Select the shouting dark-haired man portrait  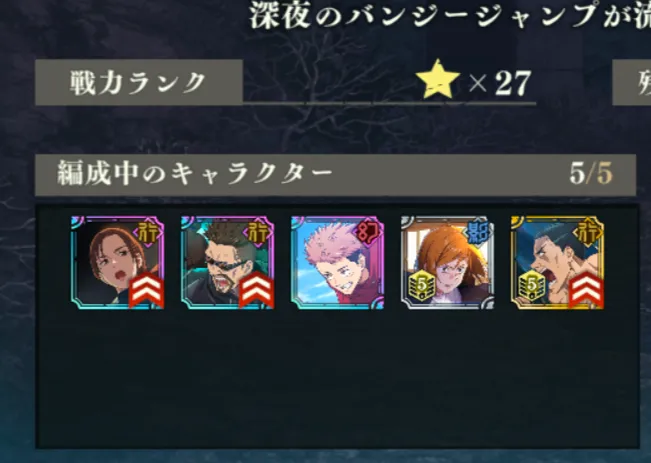[558, 262]
